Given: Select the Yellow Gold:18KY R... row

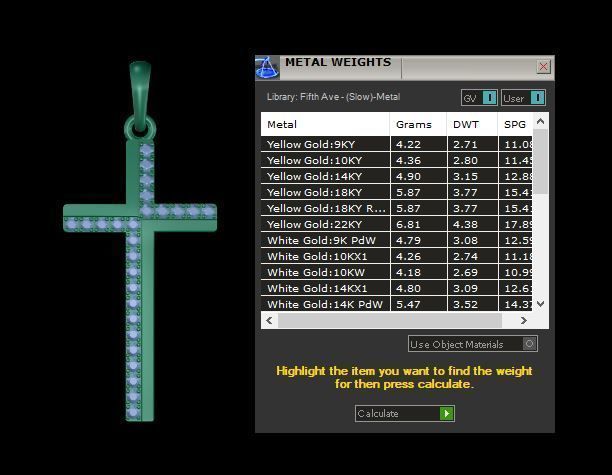Looking at the screenshot, I should point(397,208).
